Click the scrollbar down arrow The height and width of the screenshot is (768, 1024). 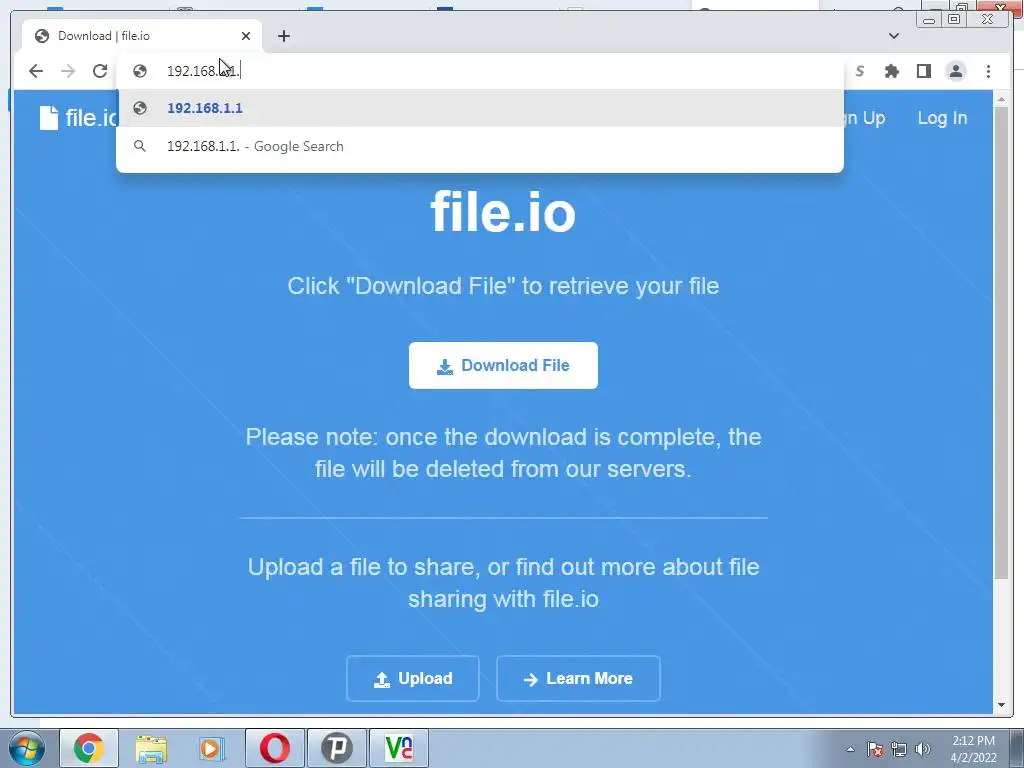tap(1001, 705)
